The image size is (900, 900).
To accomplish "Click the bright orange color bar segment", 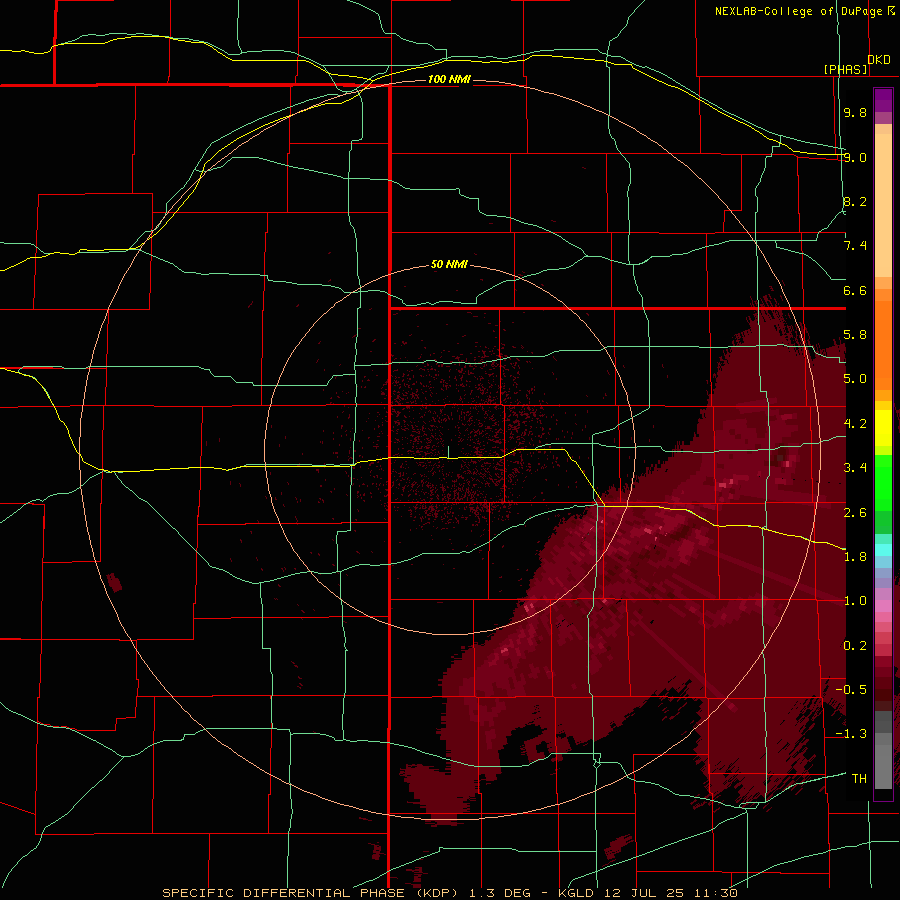I will pos(883,344).
